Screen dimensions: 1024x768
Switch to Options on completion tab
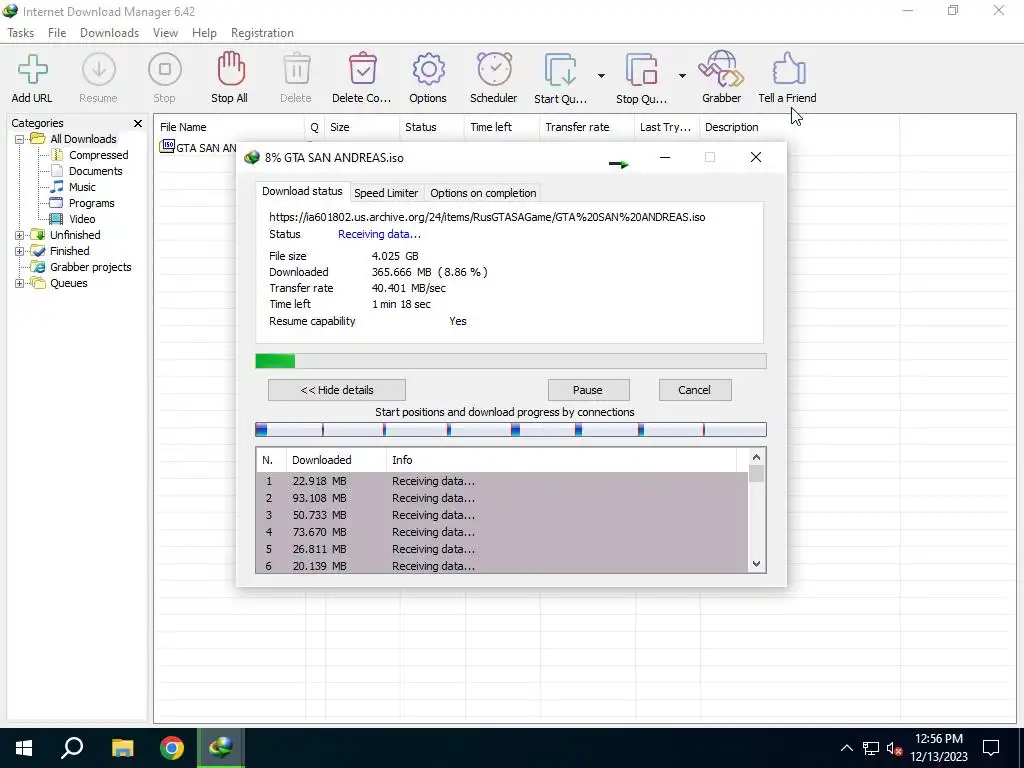coord(483,193)
